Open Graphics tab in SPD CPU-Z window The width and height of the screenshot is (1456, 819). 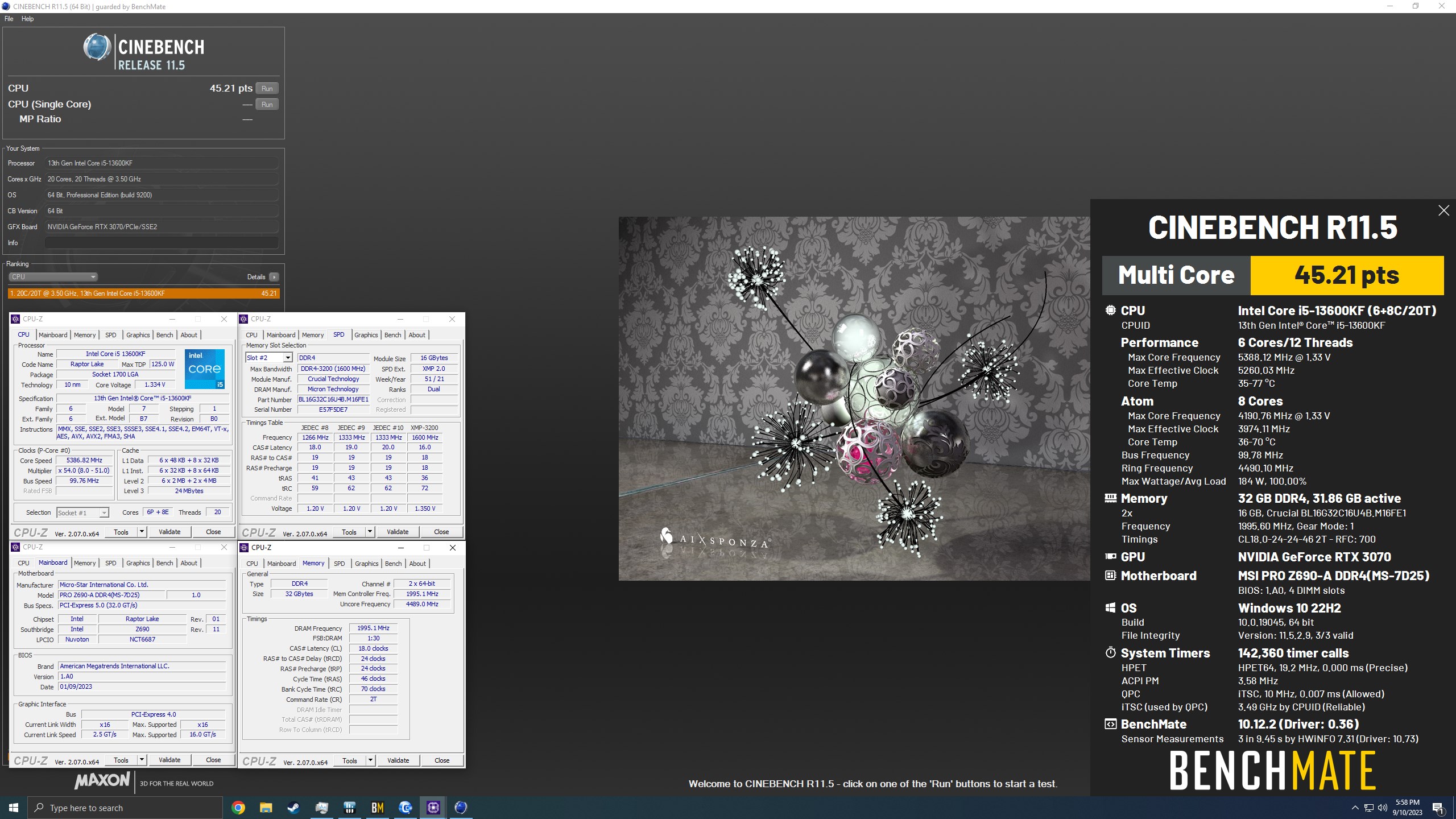click(x=366, y=335)
